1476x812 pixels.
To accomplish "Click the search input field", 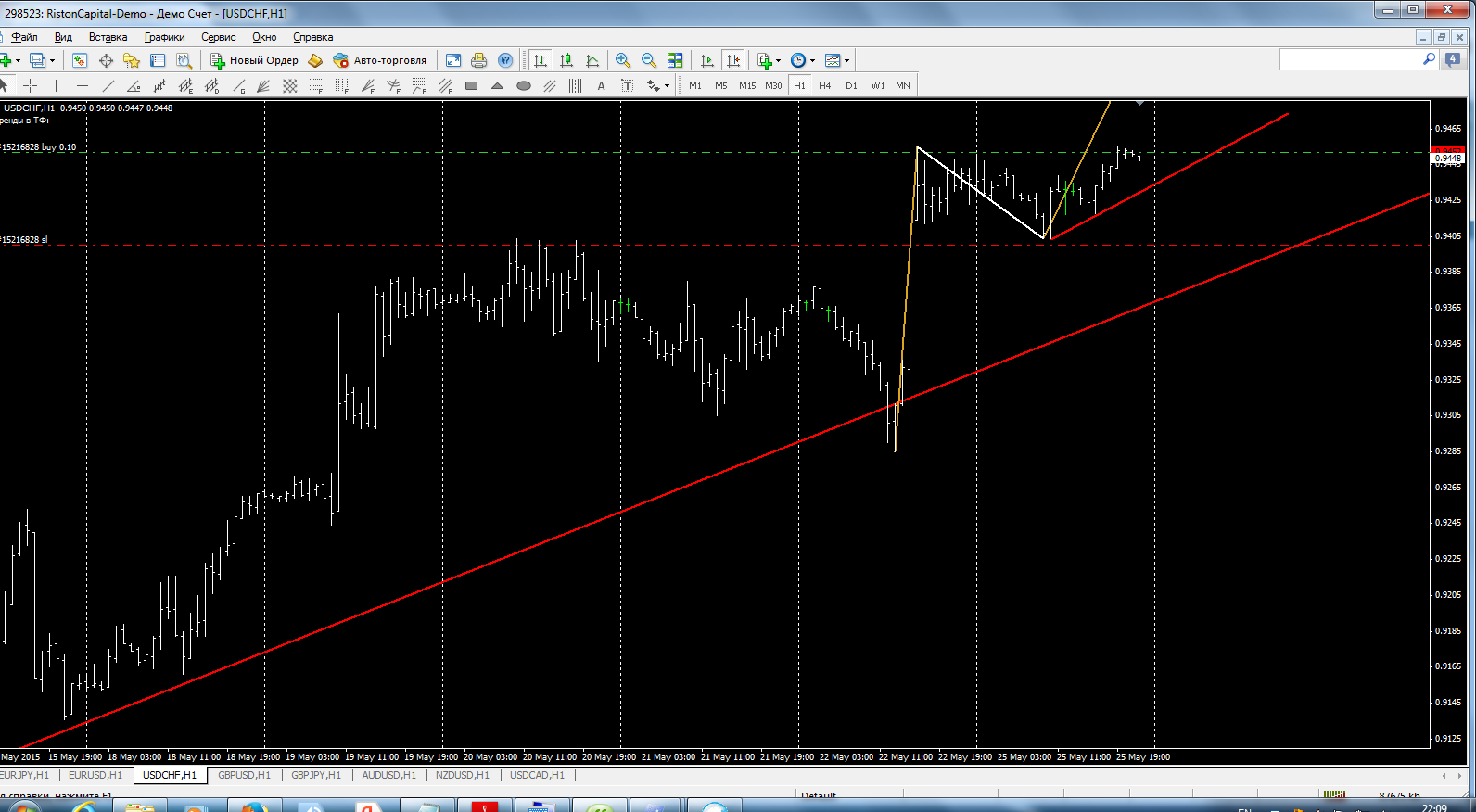I will coord(1350,59).
